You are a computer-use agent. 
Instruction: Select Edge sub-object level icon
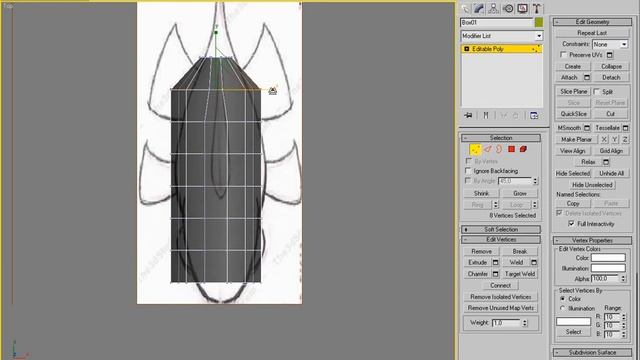pos(487,149)
